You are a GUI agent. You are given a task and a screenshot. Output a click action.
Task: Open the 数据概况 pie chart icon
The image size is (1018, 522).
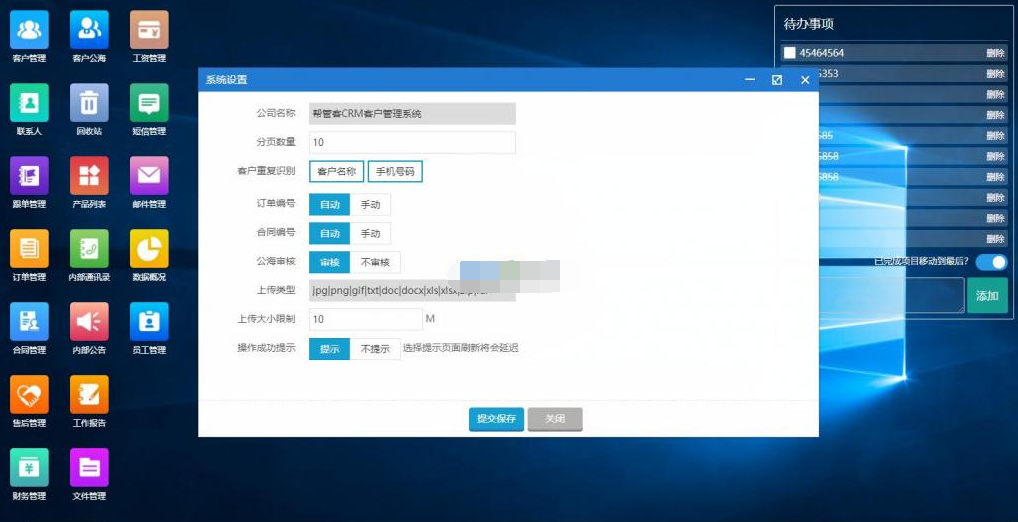[x=149, y=249]
